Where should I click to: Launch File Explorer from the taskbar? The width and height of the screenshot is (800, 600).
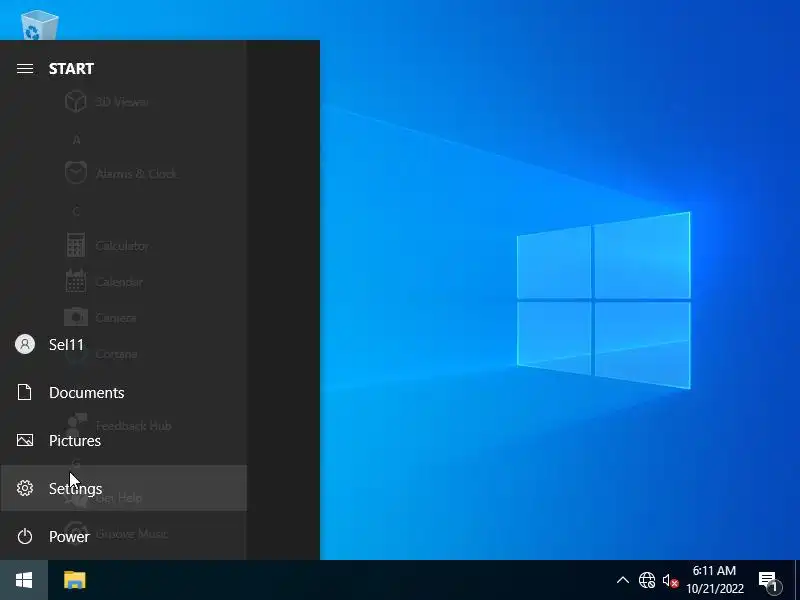(x=74, y=580)
